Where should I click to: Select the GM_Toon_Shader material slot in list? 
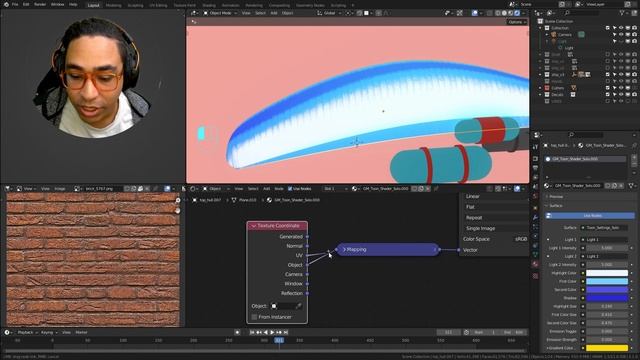pyautogui.click(x=585, y=159)
